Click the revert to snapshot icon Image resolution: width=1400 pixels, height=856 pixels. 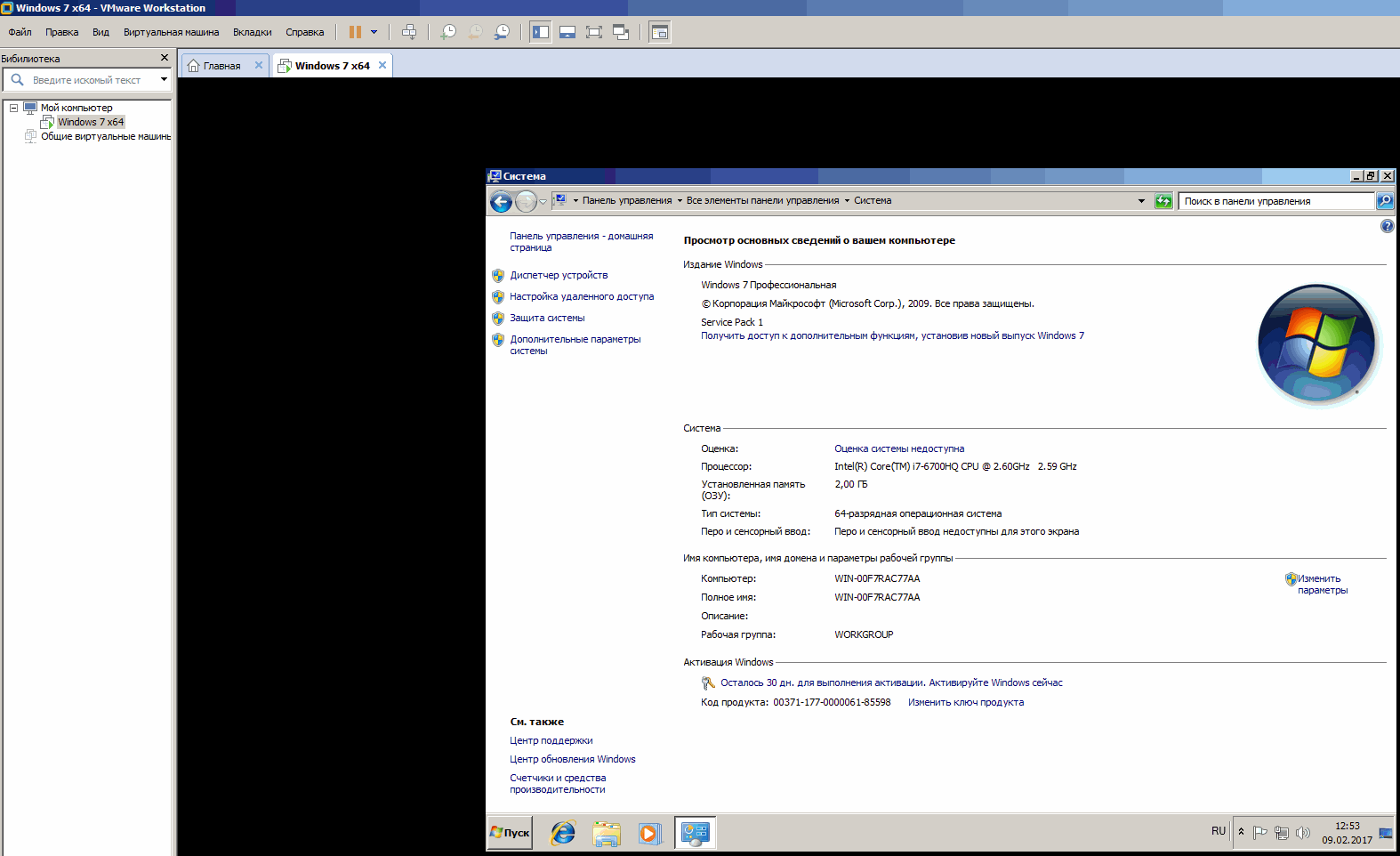pos(475,32)
